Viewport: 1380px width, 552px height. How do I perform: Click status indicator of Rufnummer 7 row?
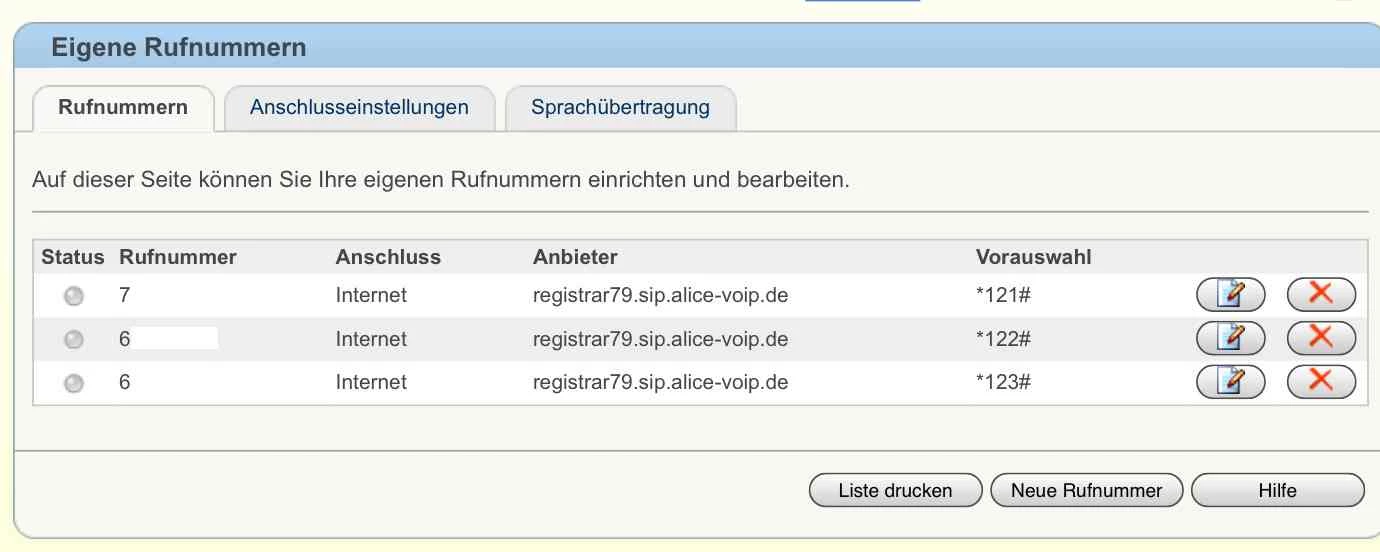(x=73, y=296)
